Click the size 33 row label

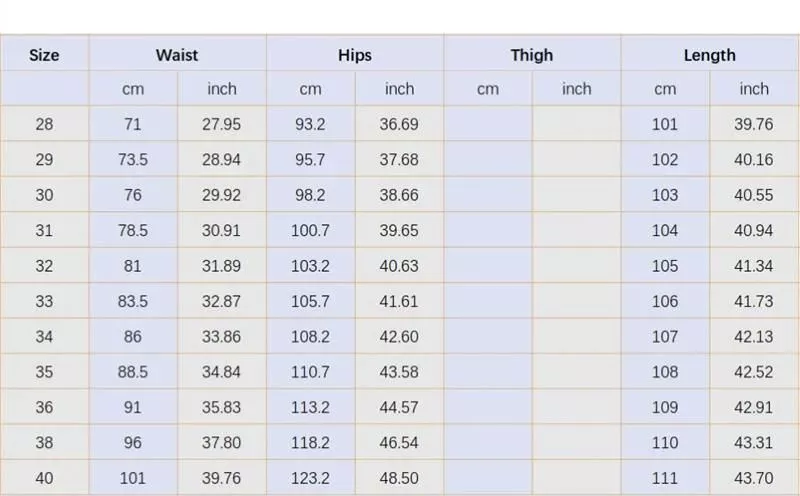click(44, 301)
